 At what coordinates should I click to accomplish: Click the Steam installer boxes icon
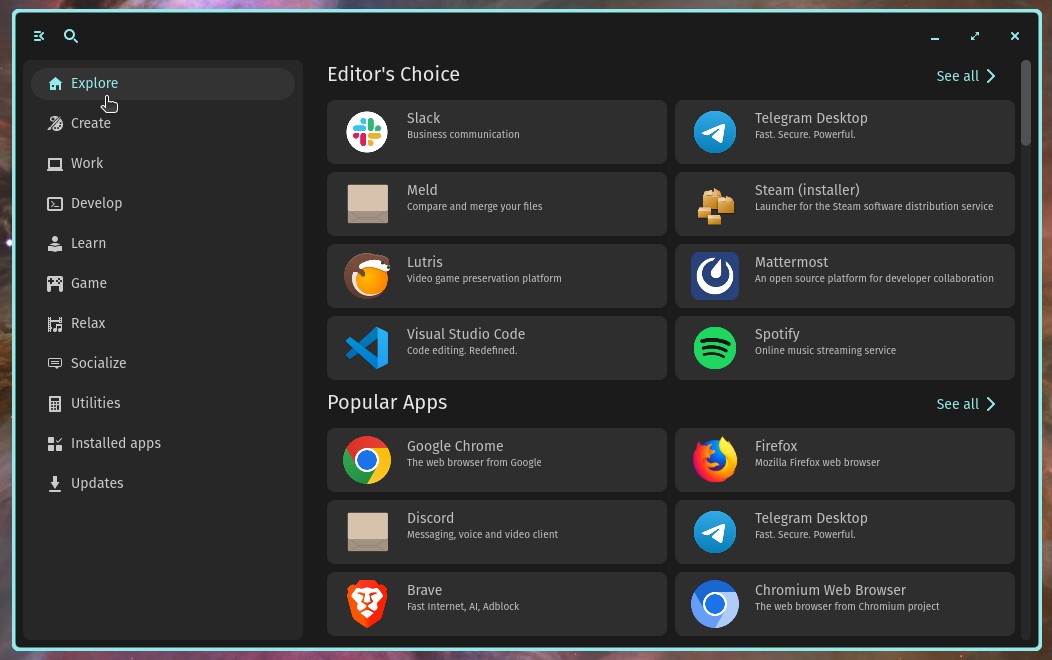point(715,206)
